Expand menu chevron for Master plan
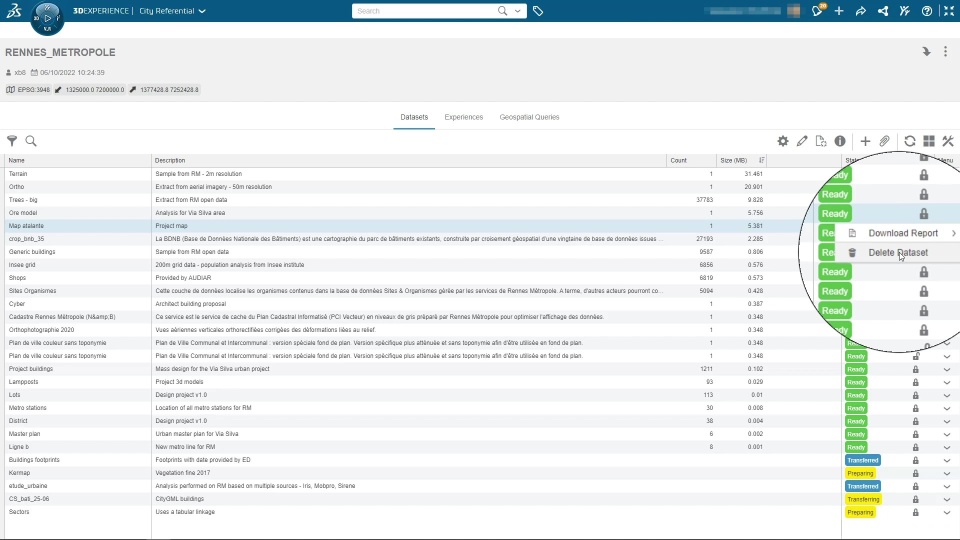 [x=947, y=434]
